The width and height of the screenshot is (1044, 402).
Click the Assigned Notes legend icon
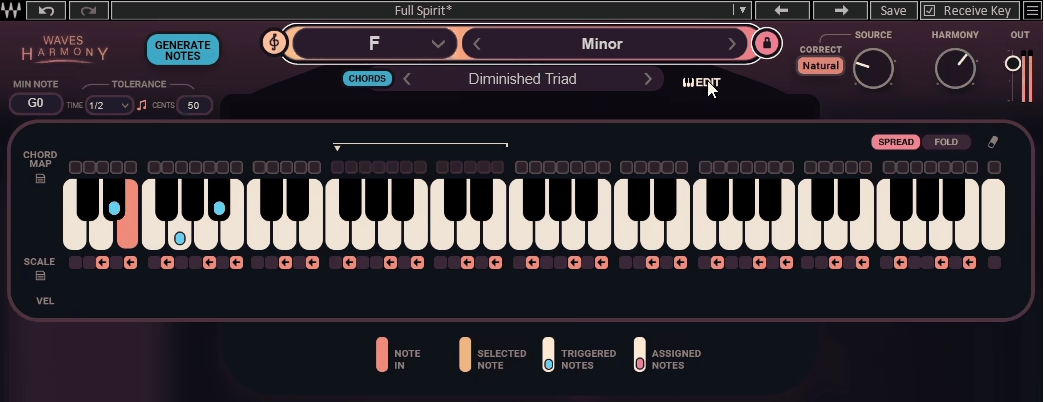coord(639,355)
